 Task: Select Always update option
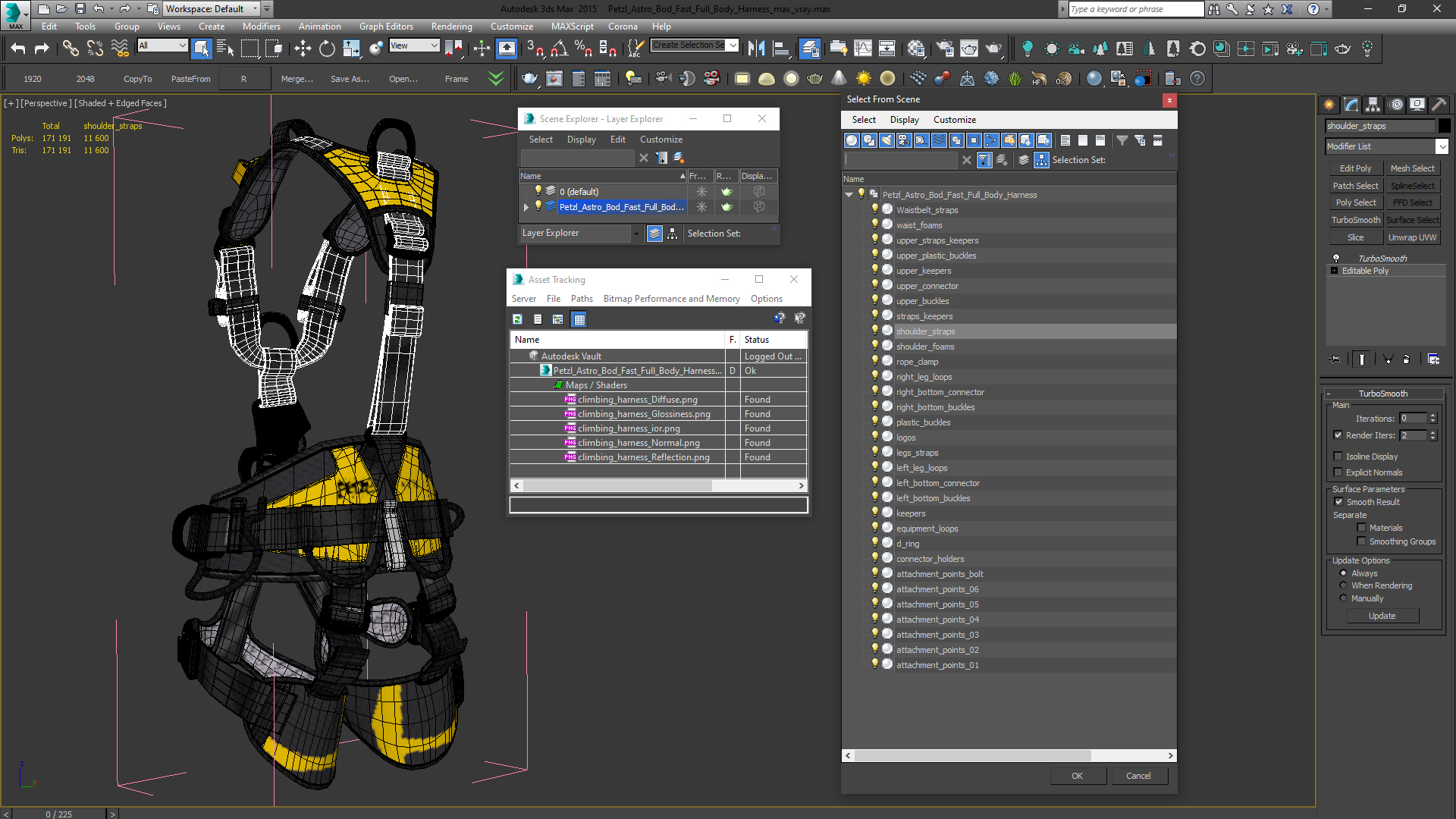click(x=1343, y=573)
